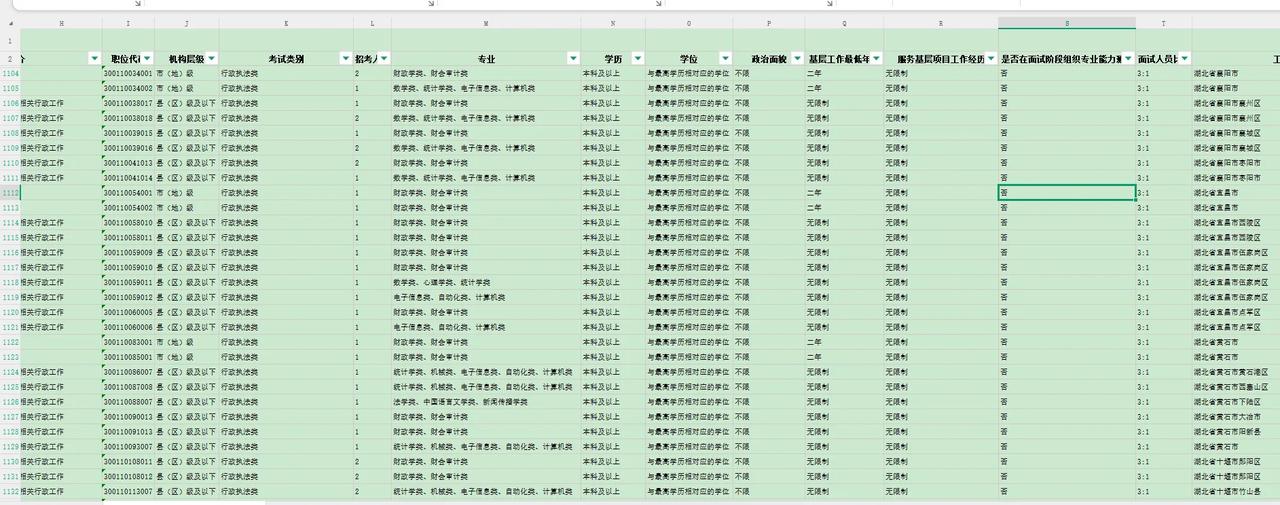This screenshot has width=1280, height=505.
Task: Open the filter dropdown for 学历 column
Action: (637, 59)
